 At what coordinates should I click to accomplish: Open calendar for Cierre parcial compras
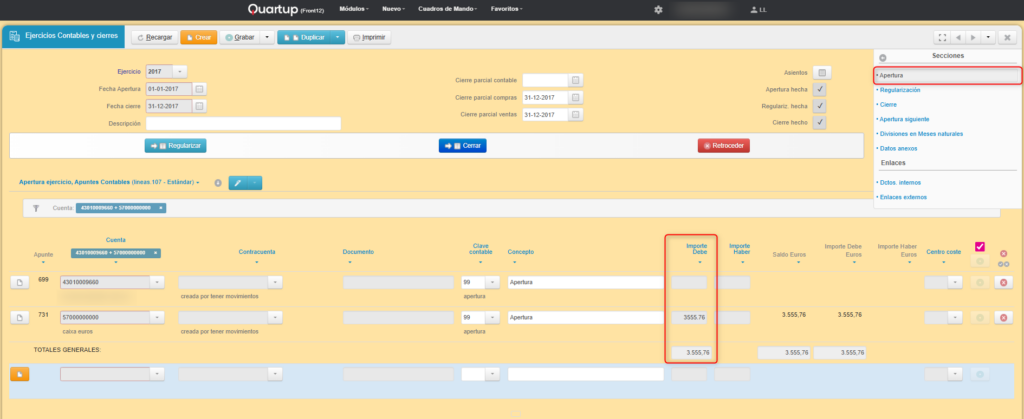pos(575,98)
